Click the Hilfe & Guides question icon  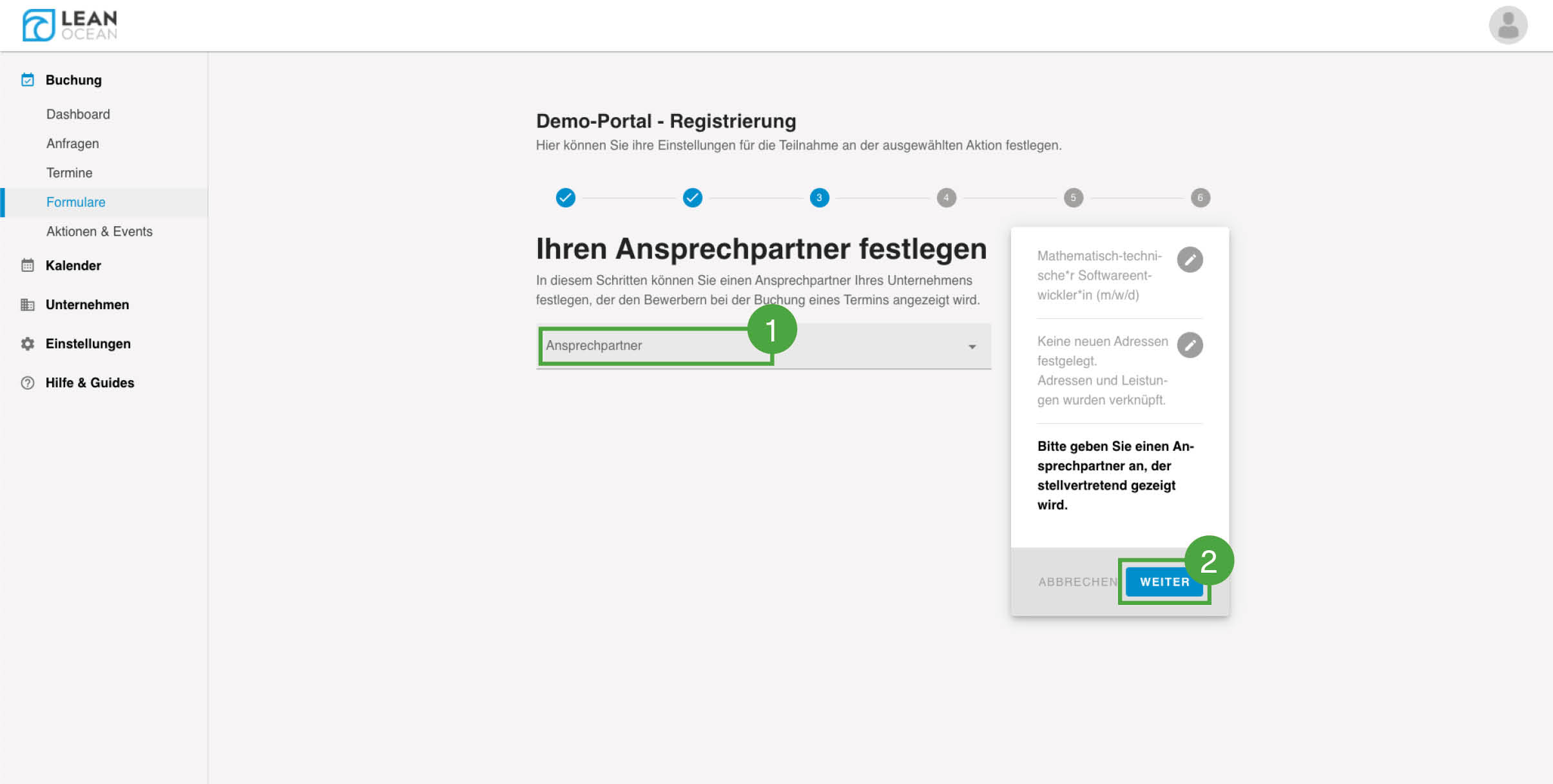click(28, 383)
